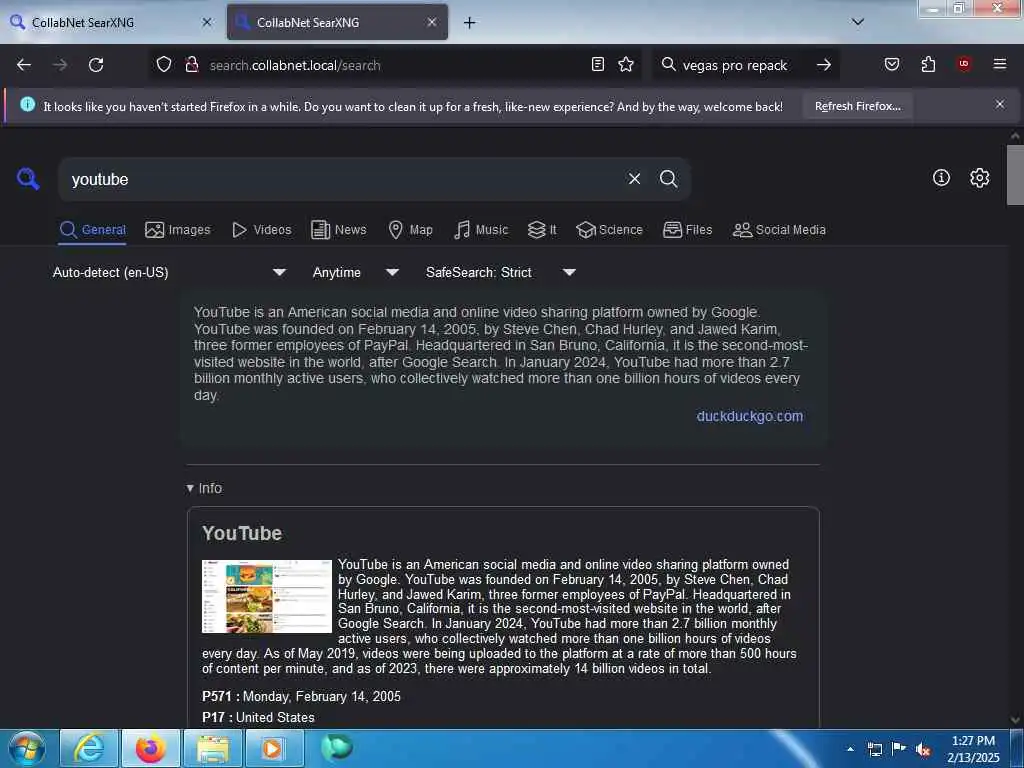Open the SafeSearch: Strict dropdown
Screen dimensions: 1024x768
pos(501,272)
